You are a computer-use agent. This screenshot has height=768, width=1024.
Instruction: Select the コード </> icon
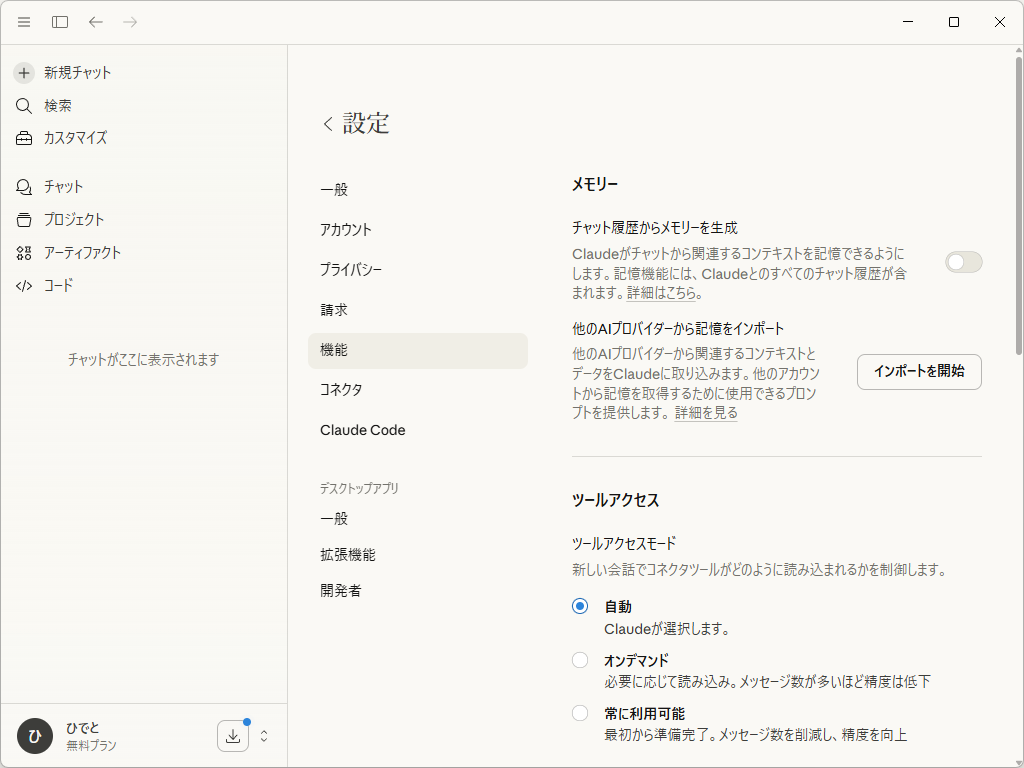(24, 285)
